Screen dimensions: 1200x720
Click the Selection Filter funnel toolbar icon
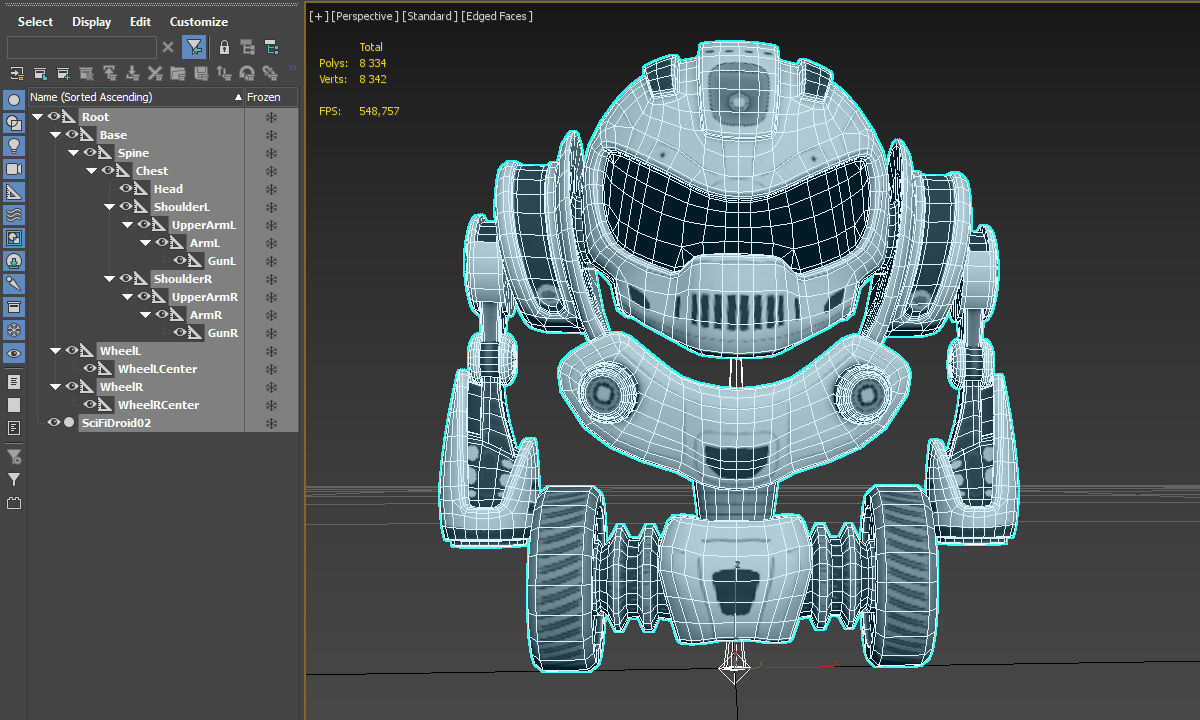pos(194,47)
